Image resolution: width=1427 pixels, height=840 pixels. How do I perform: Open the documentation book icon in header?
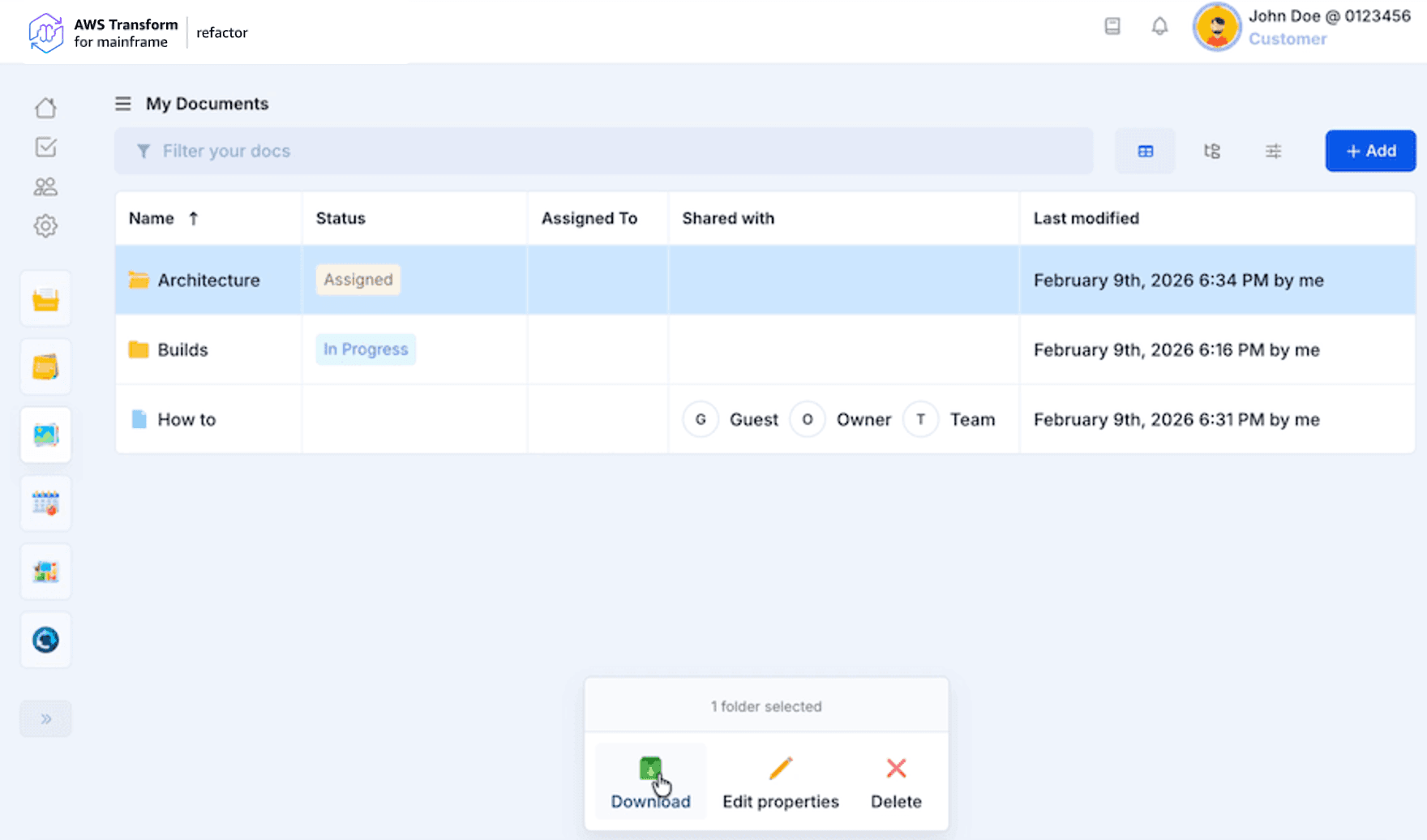coord(1112,27)
